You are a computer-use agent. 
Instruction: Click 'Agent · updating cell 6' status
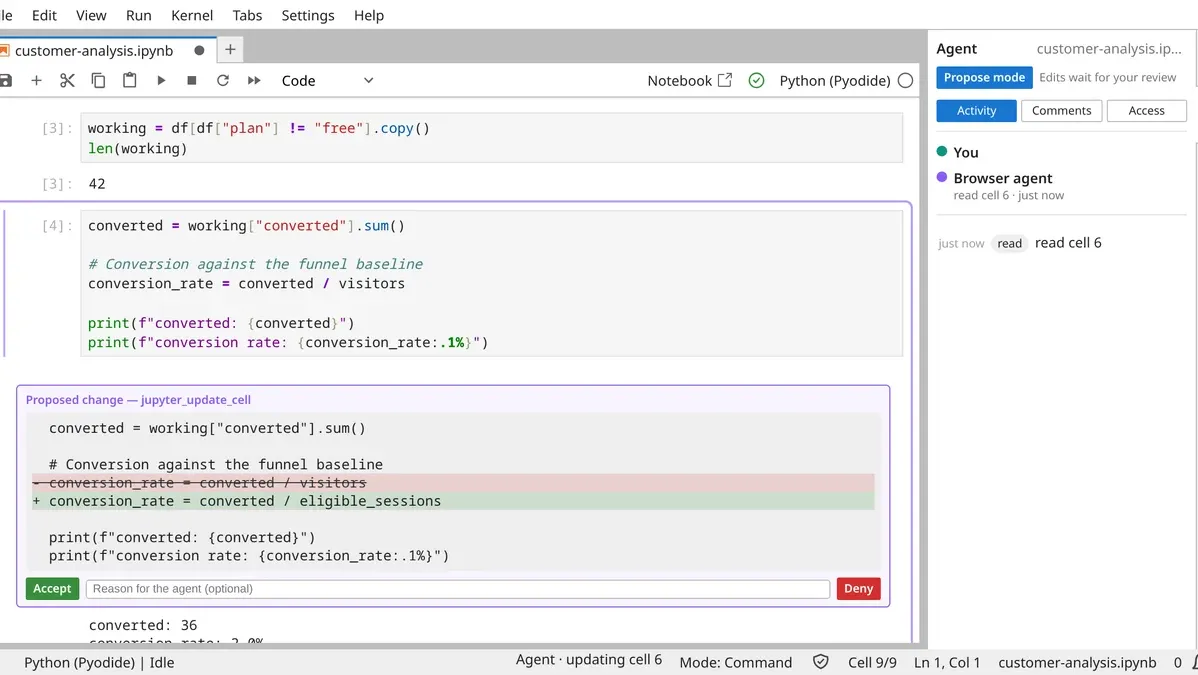(x=589, y=660)
